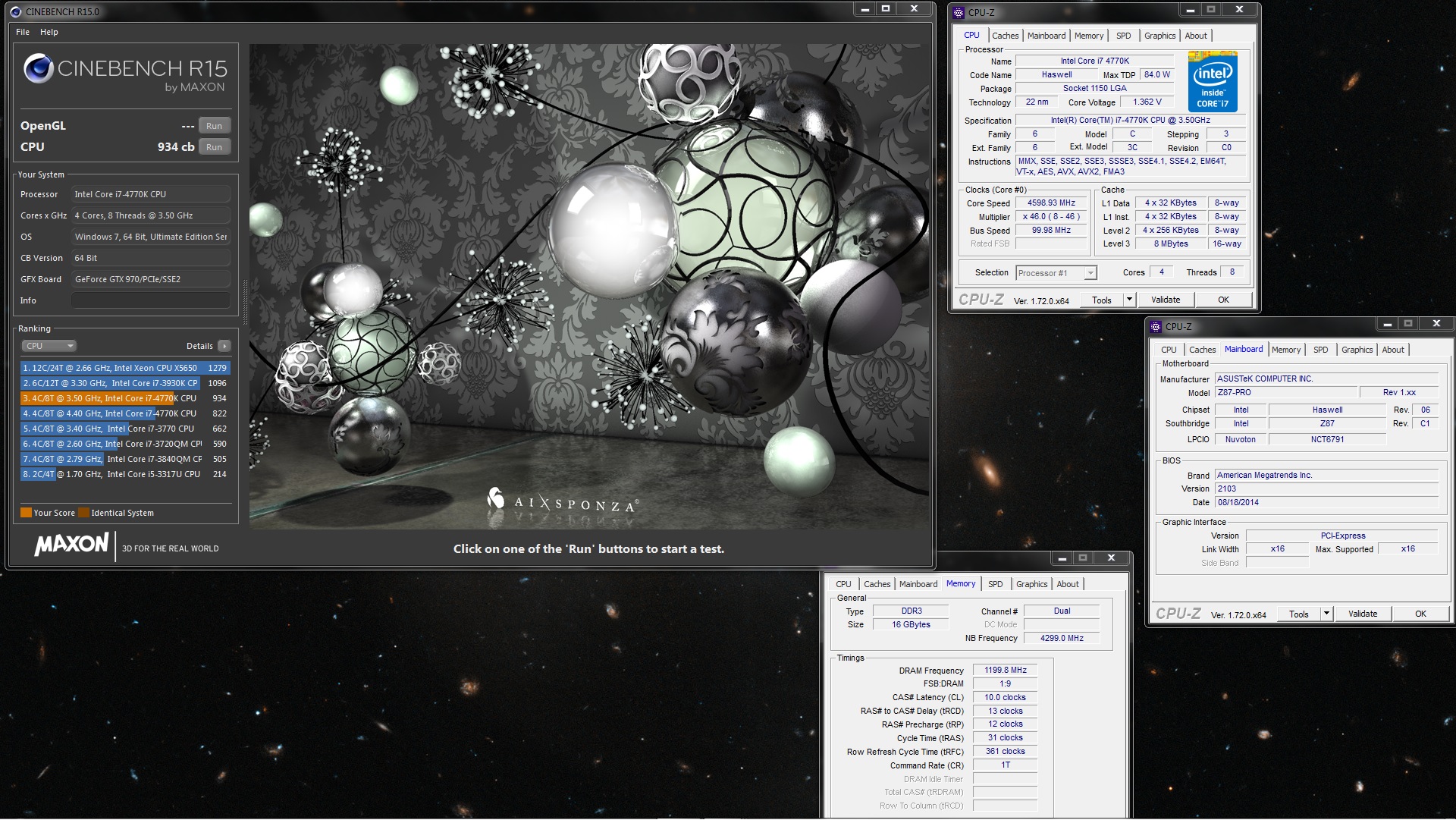Click the CAS# Latency 10.0 clocks value

pyautogui.click(x=1006, y=698)
